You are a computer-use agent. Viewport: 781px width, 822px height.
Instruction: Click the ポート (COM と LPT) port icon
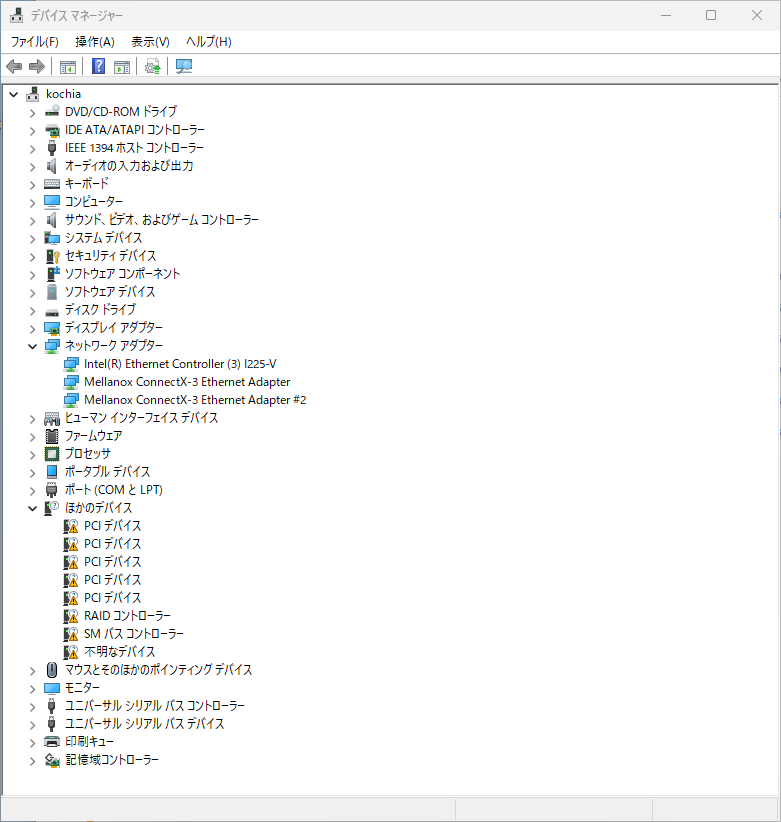(52, 490)
